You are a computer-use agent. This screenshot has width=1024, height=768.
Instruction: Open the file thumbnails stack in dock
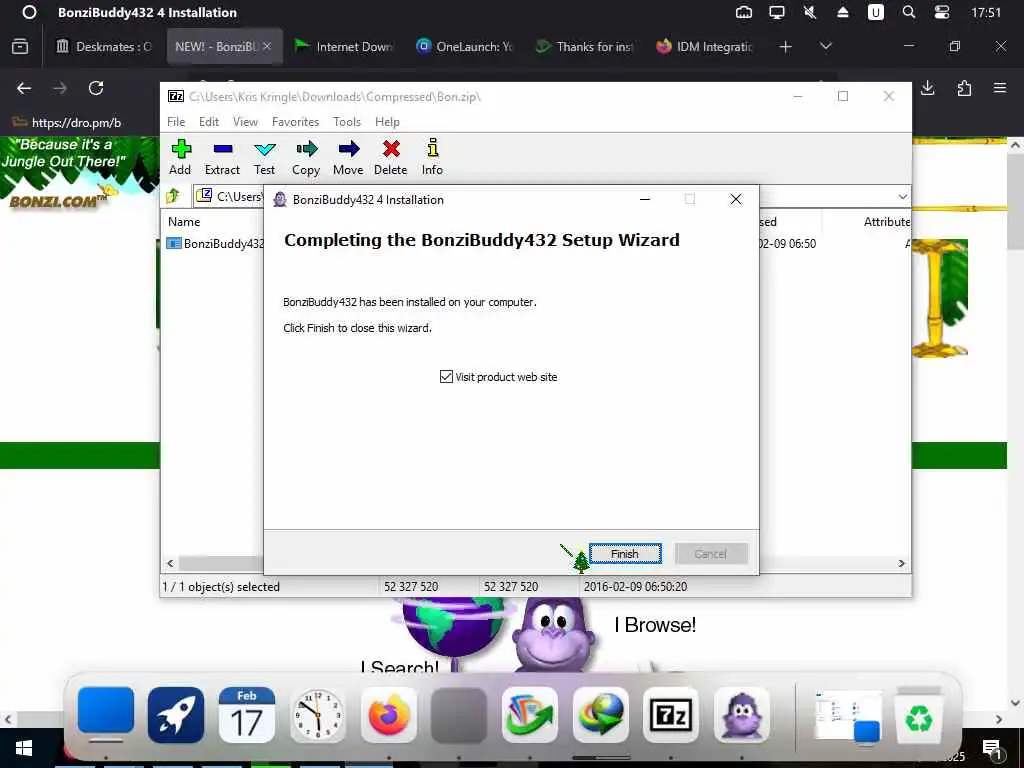coord(847,716)
